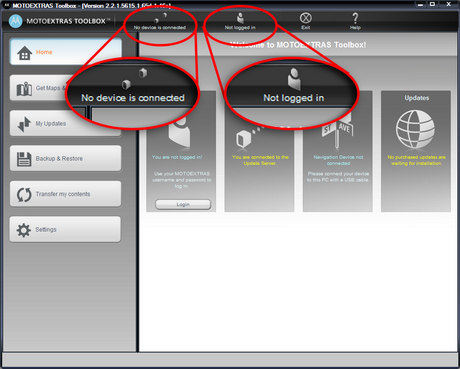
Task: Click 'Please connect your device' instruction text
Action: click(x=338, y=177)
